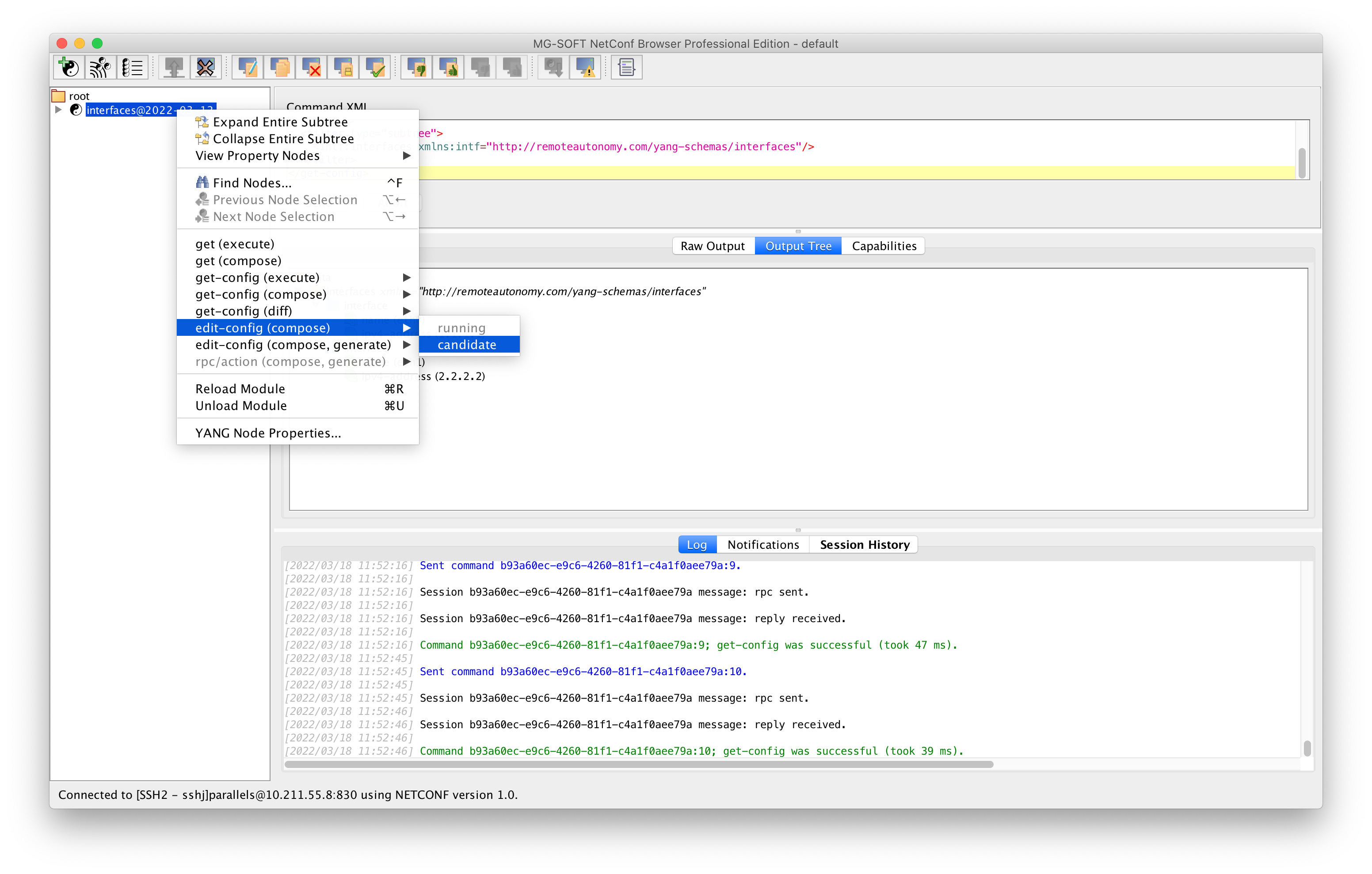Screen dimensions: 1372x874
Task: Choose Expand Entire Subtree from the menu
Action: click(x=280, y=122)
